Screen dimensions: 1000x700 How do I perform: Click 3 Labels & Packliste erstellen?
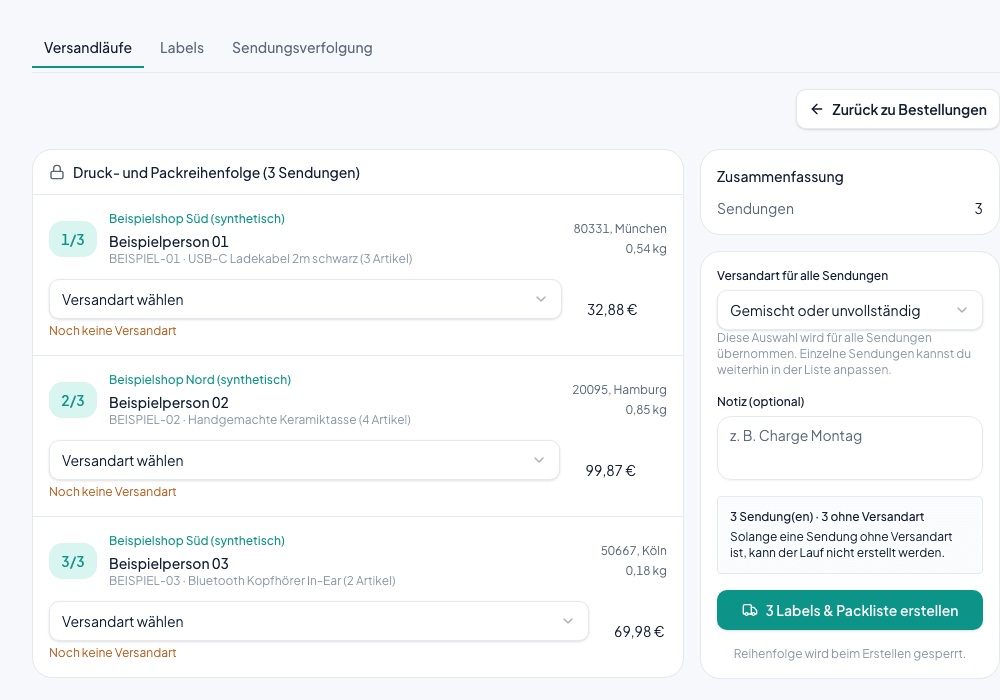849,610
